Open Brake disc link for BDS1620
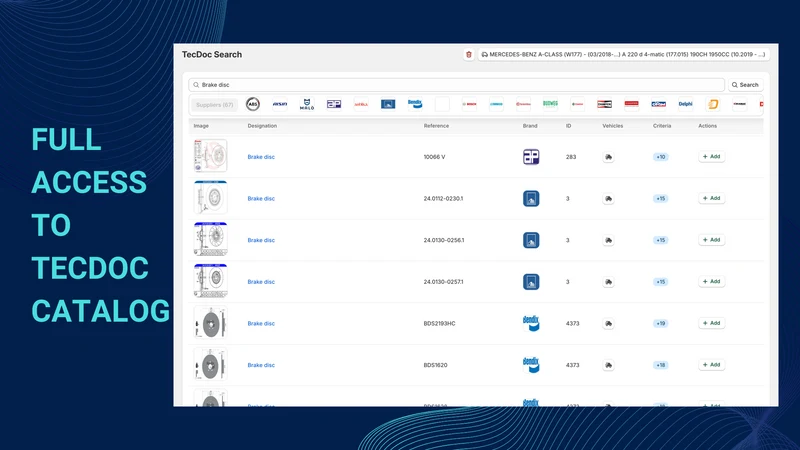This screenshot has height=450, width=800. point(261,365)
